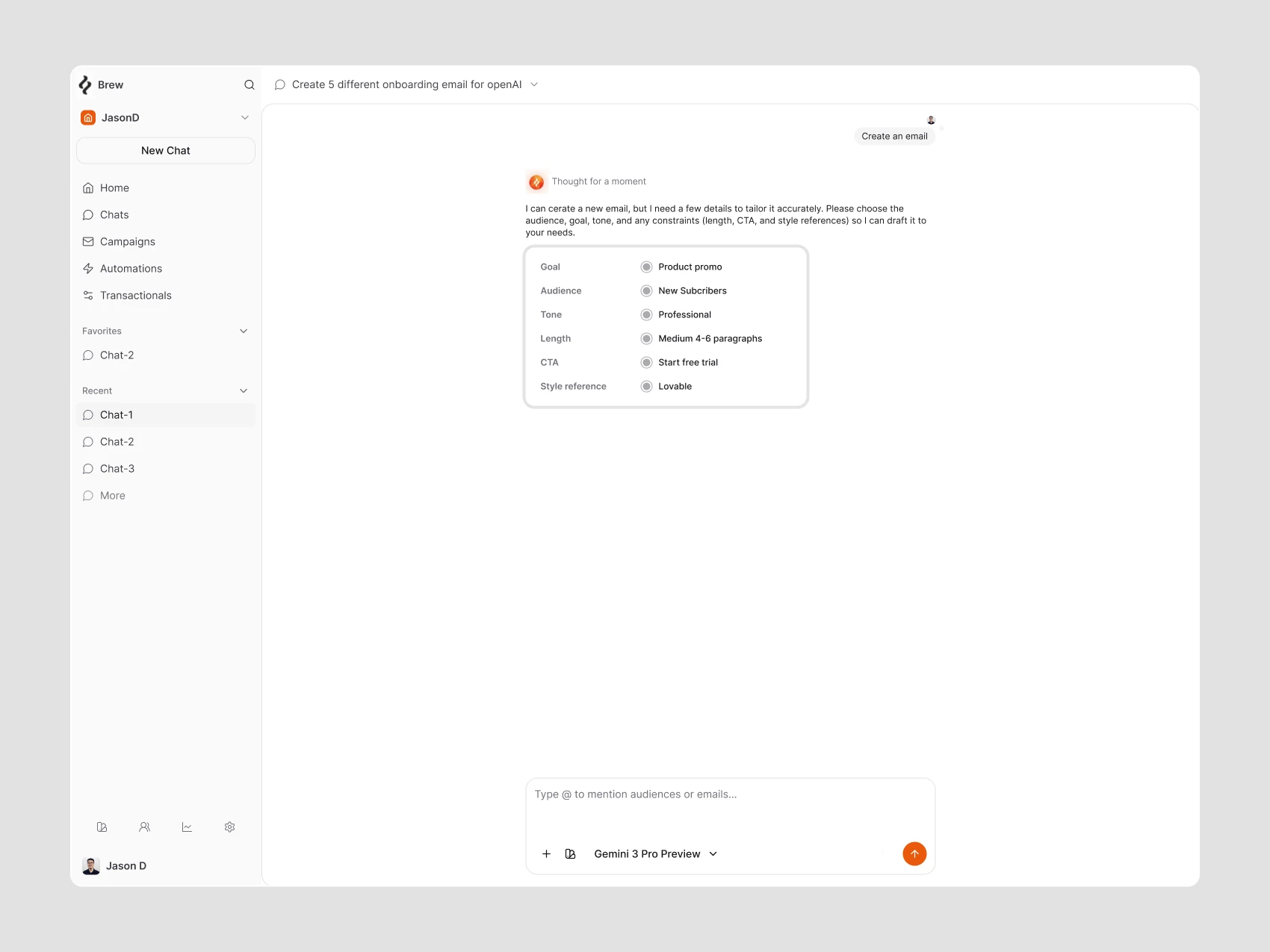
Task: Click 'Thought for a moment' text
Action: click(x=598, y=182)
